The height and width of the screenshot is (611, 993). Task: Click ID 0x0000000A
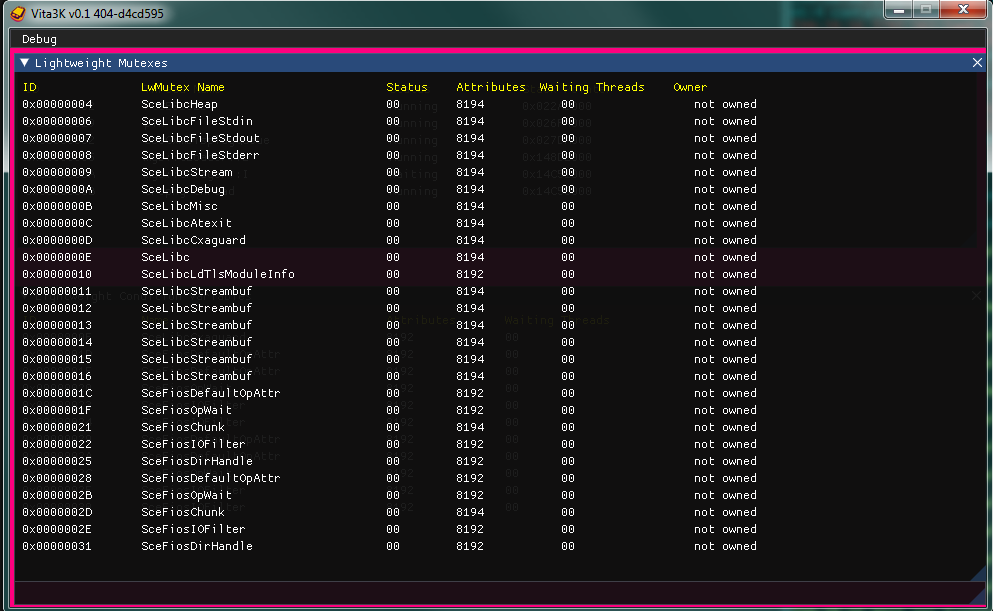click(57, 189)
